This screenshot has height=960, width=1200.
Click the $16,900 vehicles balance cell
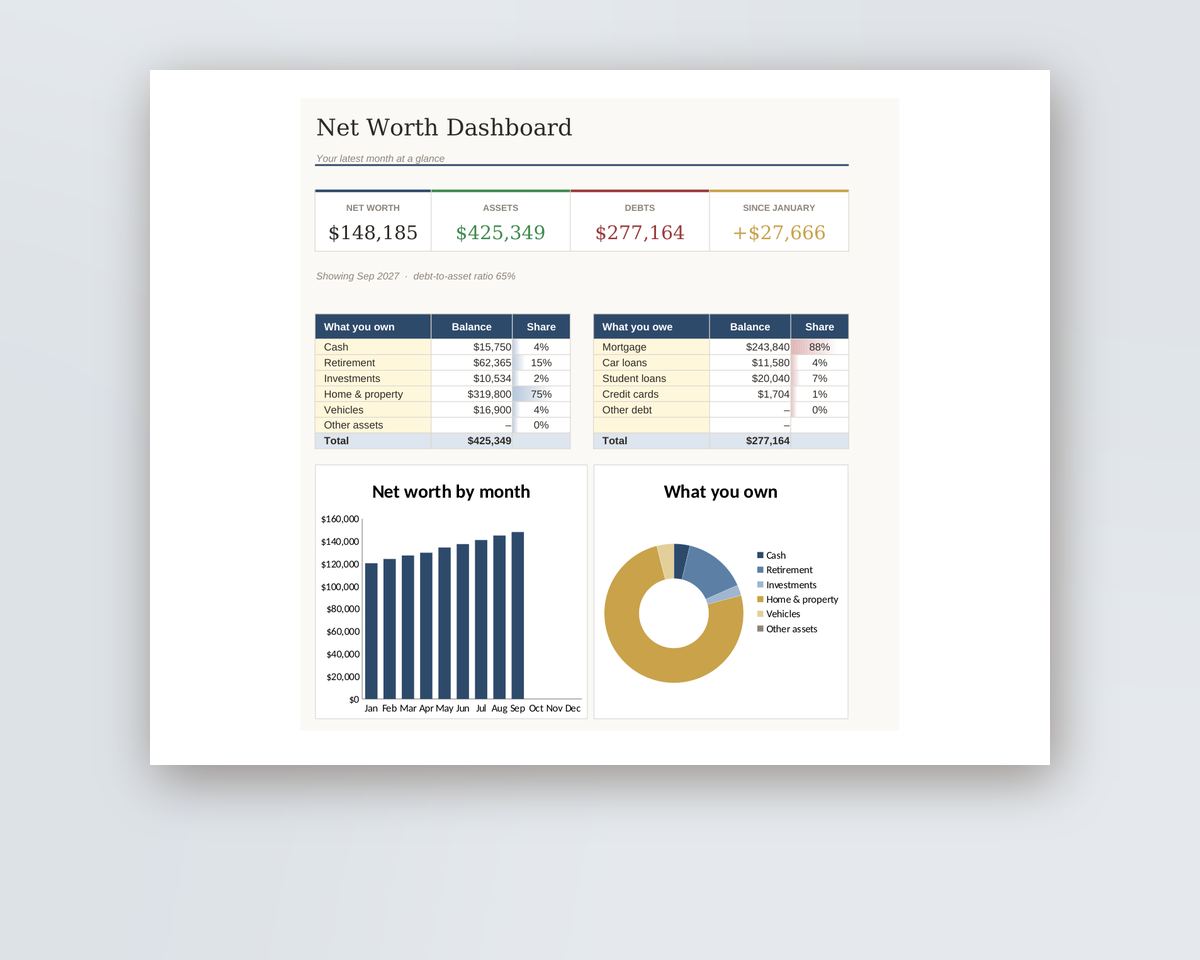click(x=472, y=410)
